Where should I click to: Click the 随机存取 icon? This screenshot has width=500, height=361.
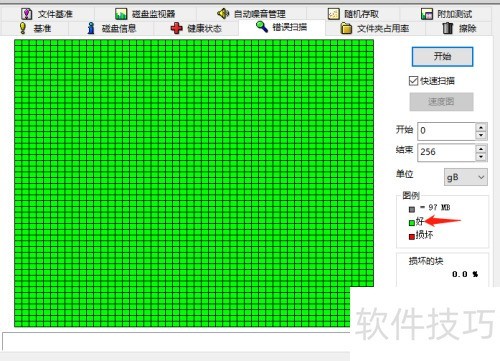coord(334,14)
